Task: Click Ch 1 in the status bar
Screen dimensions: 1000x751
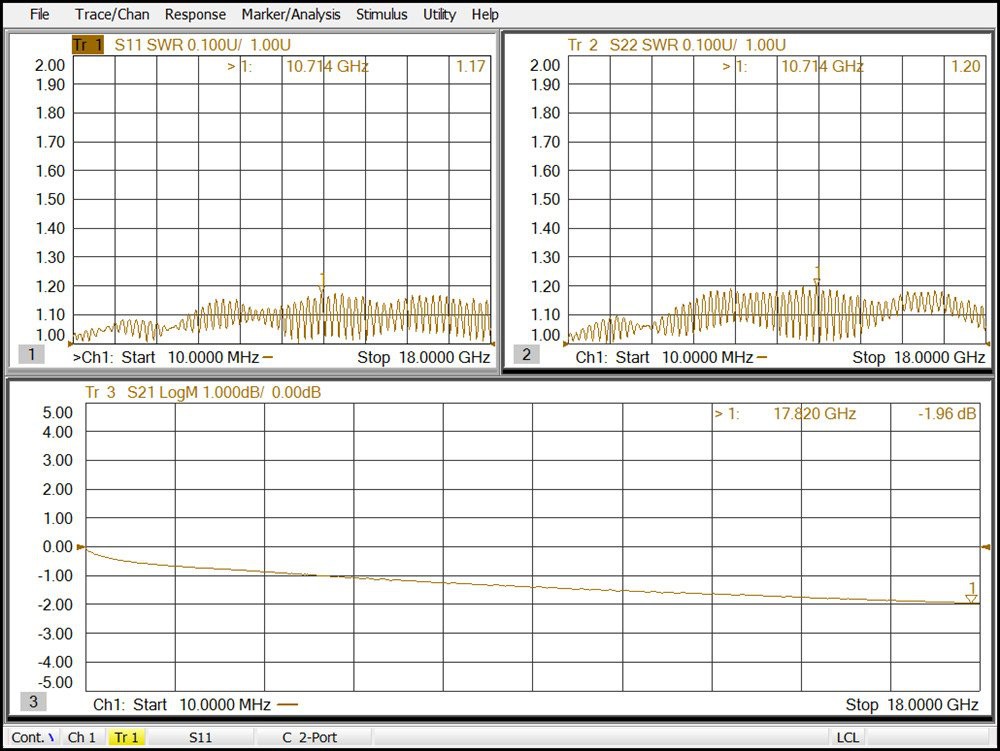Action: (82, 738)
